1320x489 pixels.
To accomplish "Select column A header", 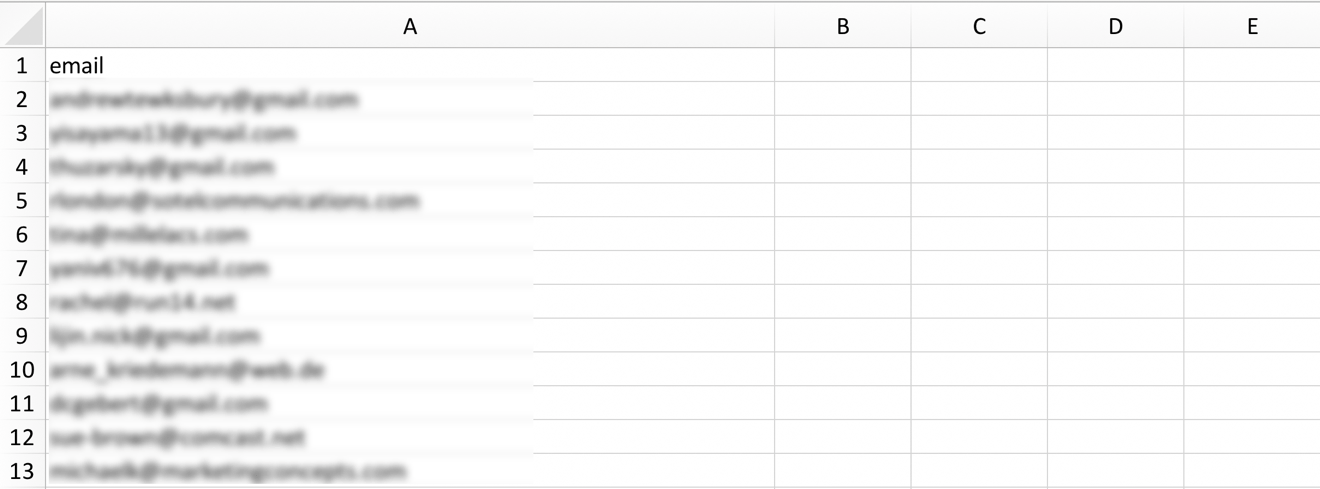I will [410, 27].
